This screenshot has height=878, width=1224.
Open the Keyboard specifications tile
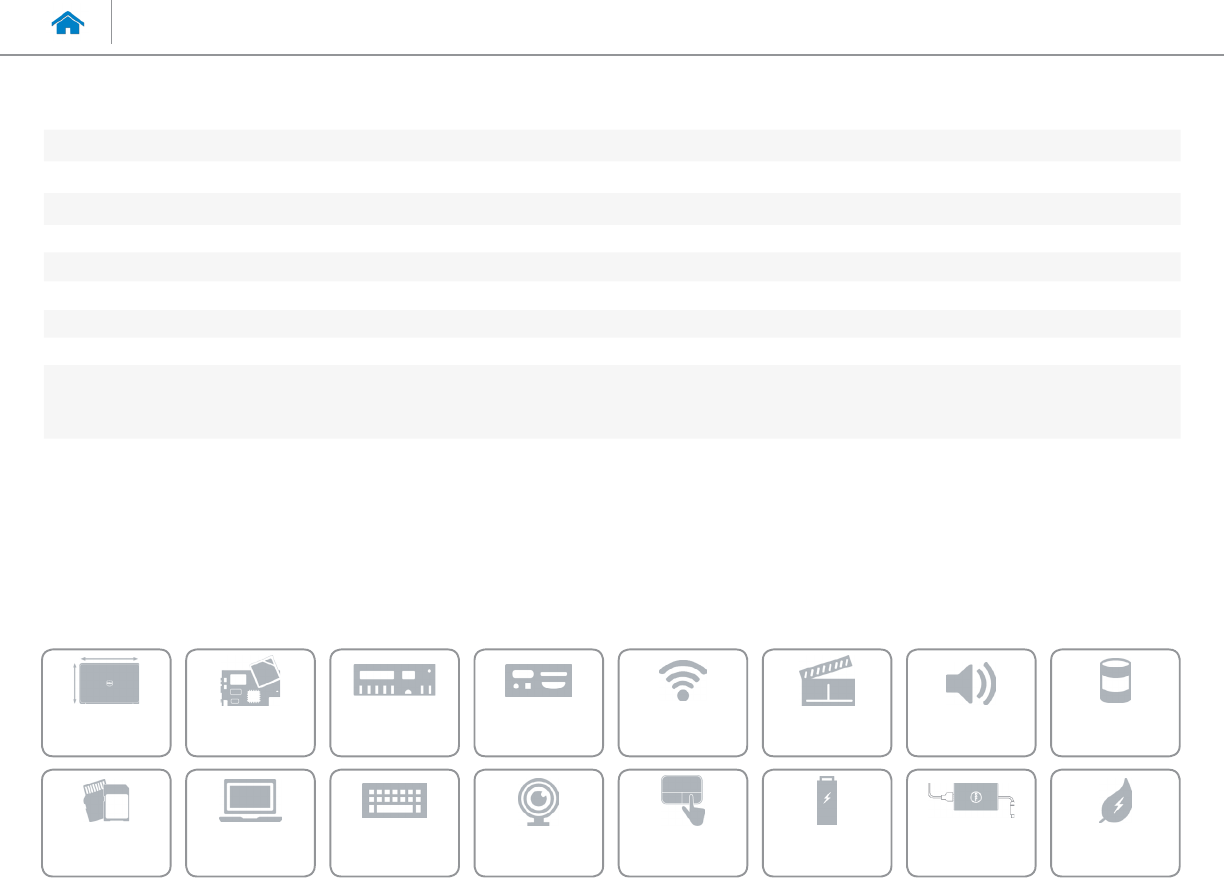(394, 822)
